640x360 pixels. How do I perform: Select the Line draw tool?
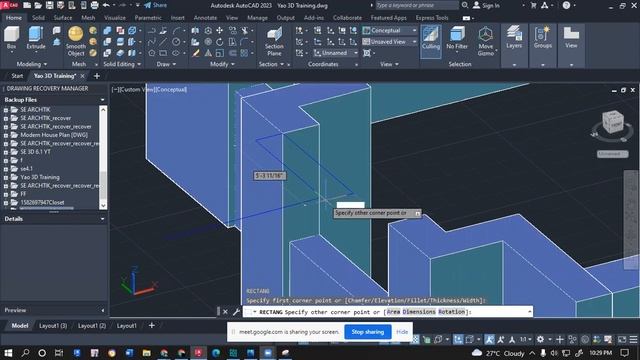click(163, 42)
